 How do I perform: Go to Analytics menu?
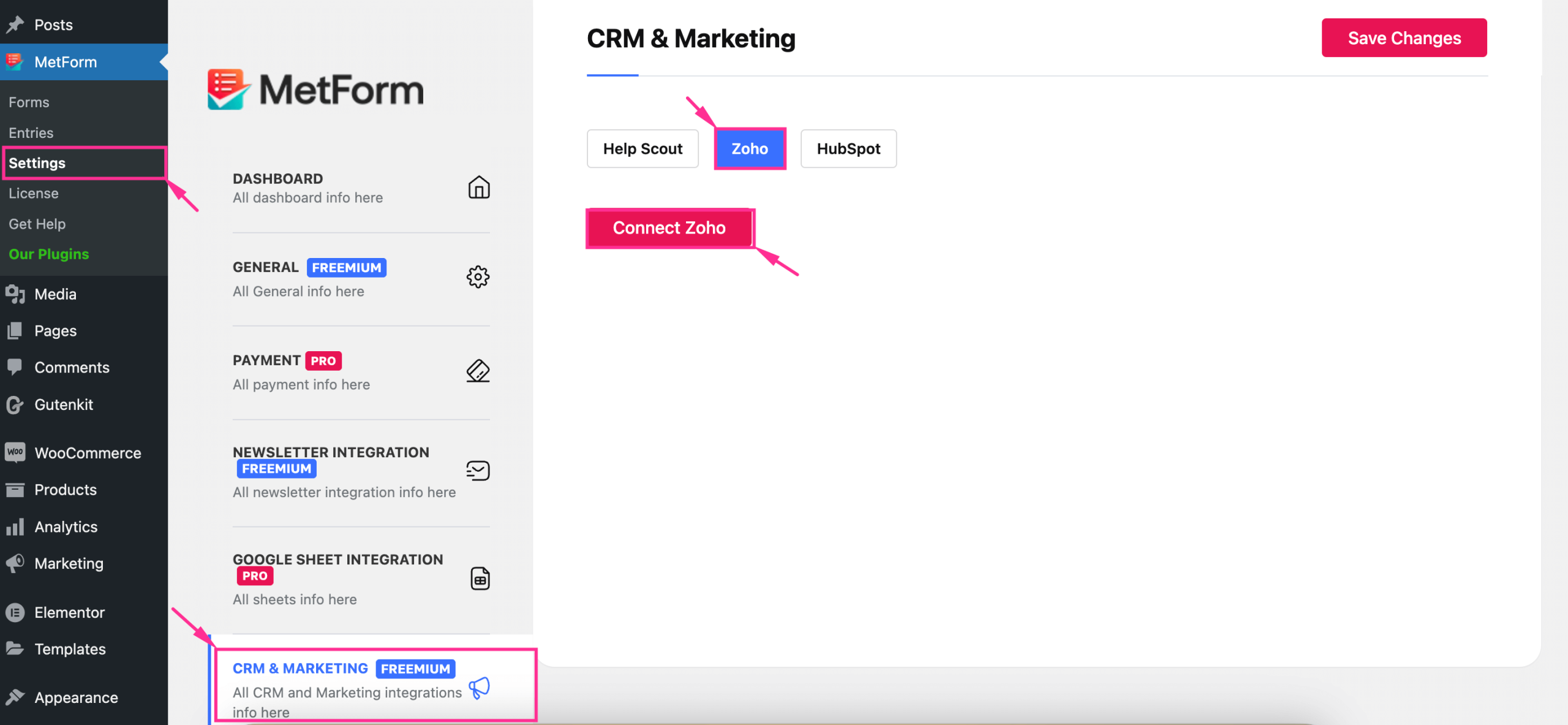[84, 526]
